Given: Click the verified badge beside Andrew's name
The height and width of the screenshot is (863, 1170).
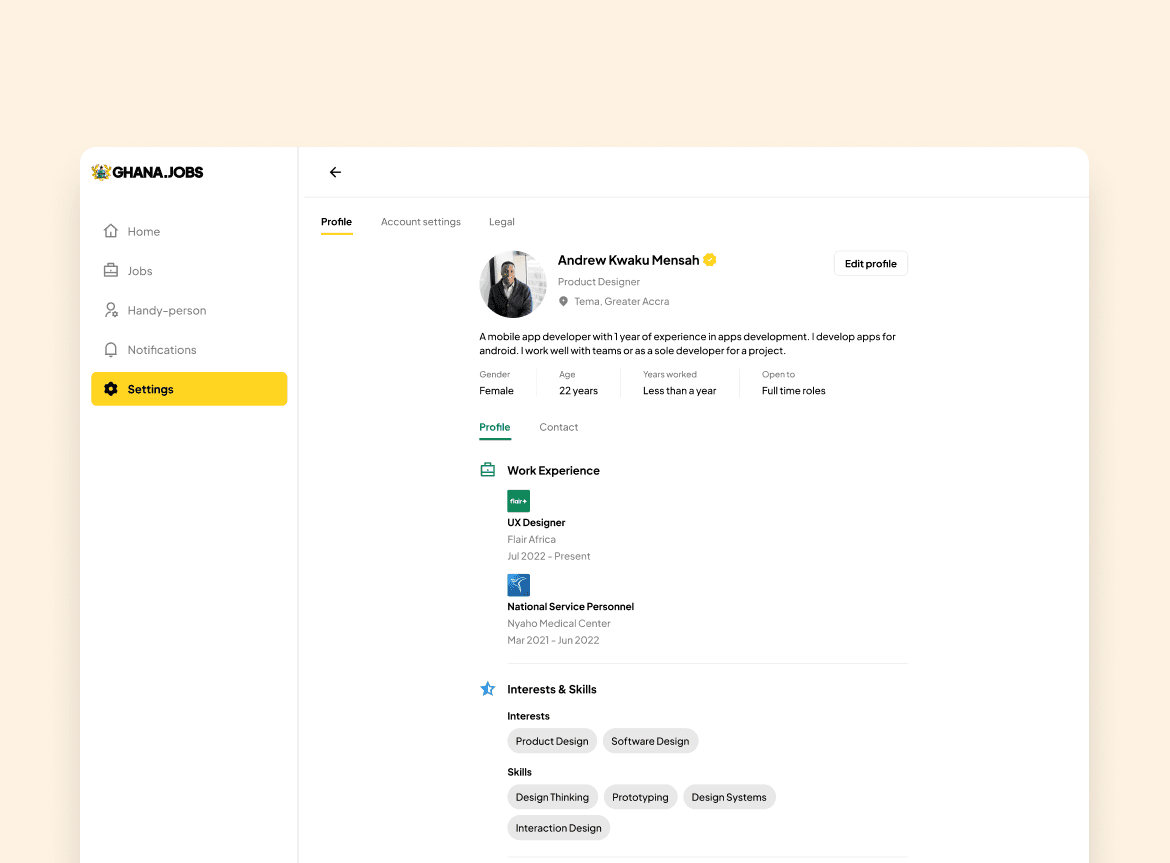Looking at the screenshot, I should (x=710, y=259).
